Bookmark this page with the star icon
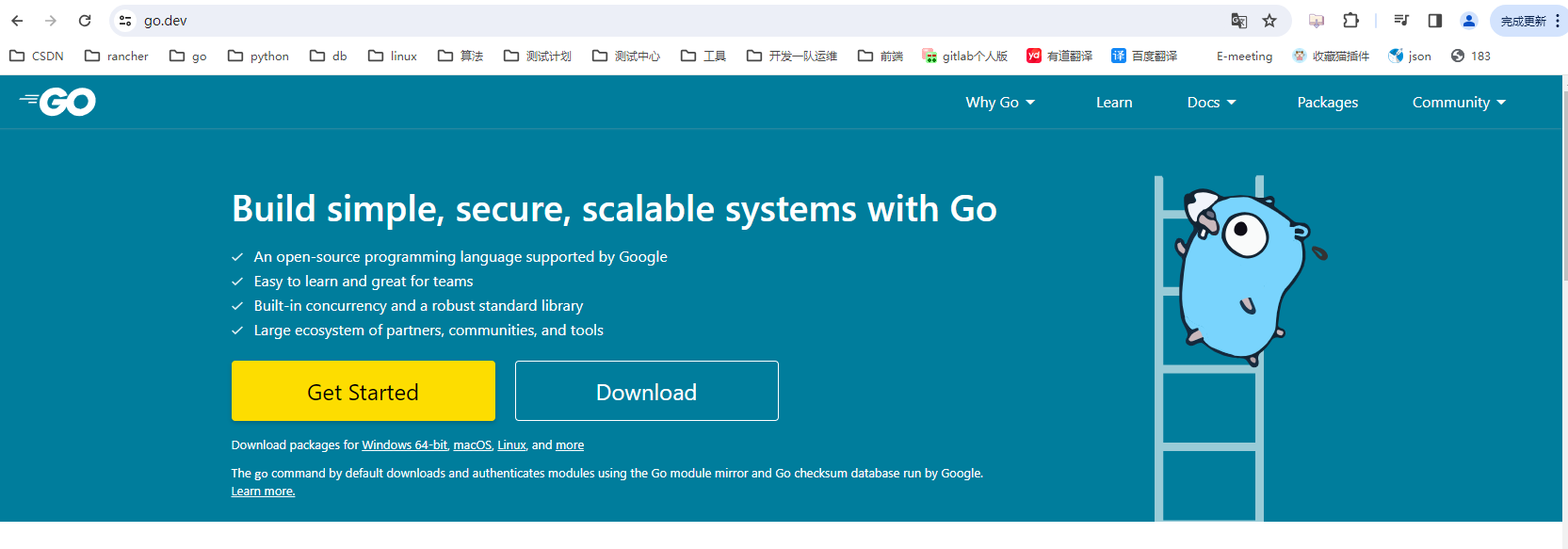The width and height of the screenshot is (1568, 549). point(1269,21)
